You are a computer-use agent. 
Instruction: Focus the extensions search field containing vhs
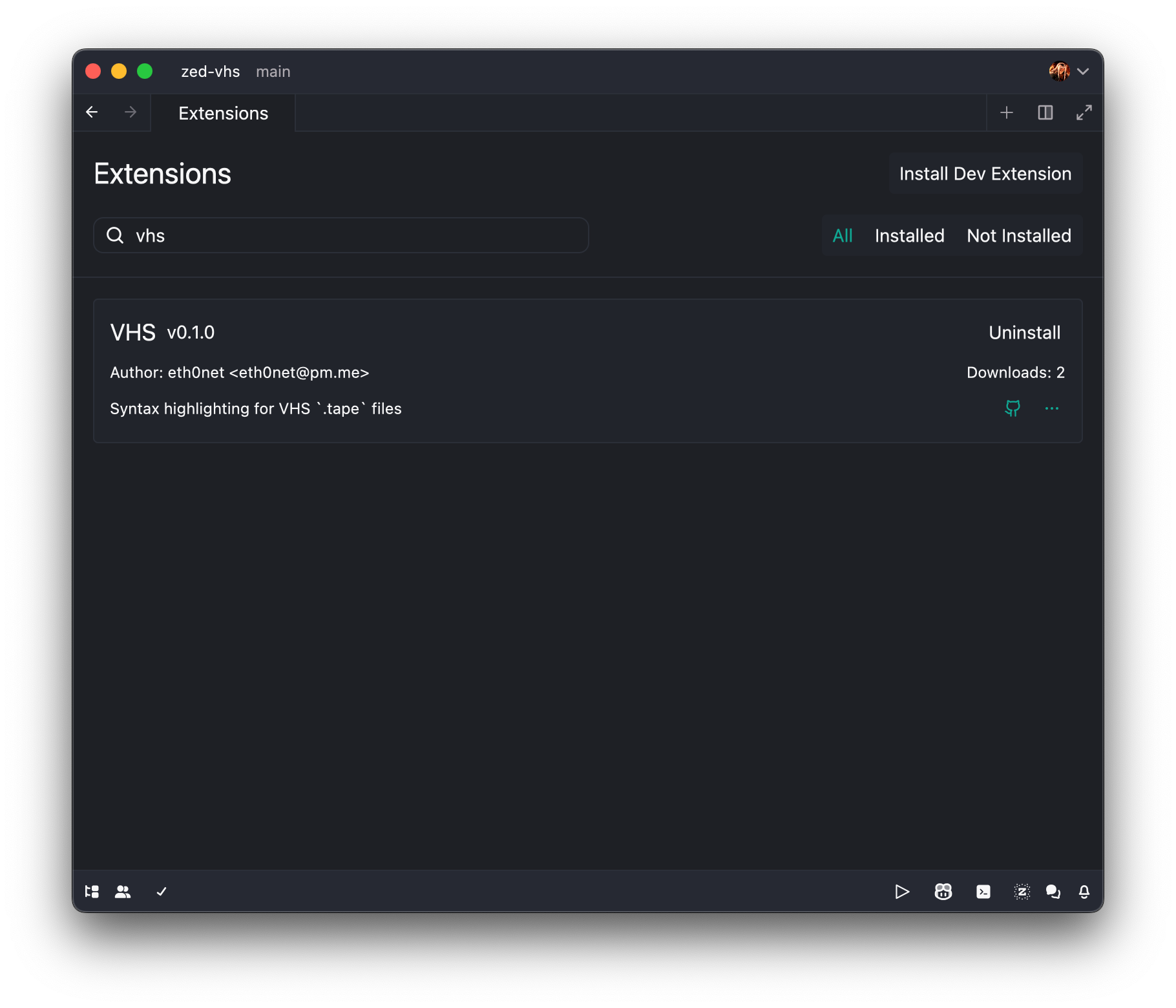click(x=341, y=235)
